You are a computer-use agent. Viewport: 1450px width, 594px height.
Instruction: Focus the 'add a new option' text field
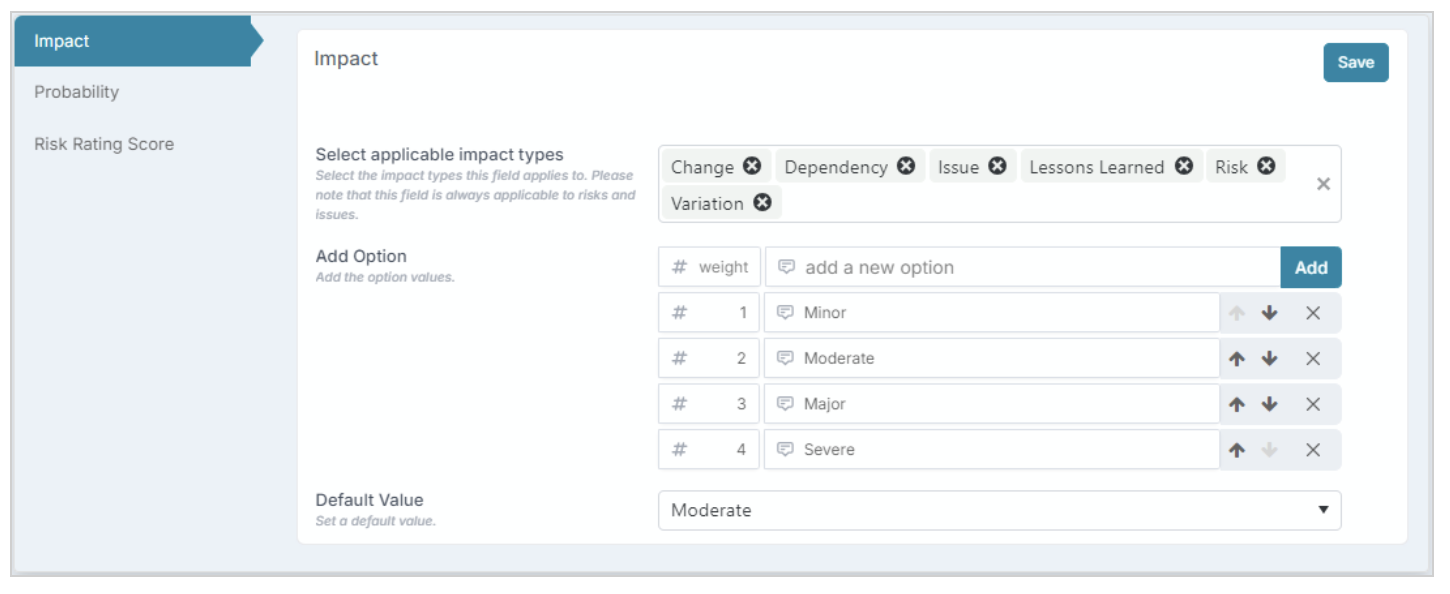[x=1022, y=267]
